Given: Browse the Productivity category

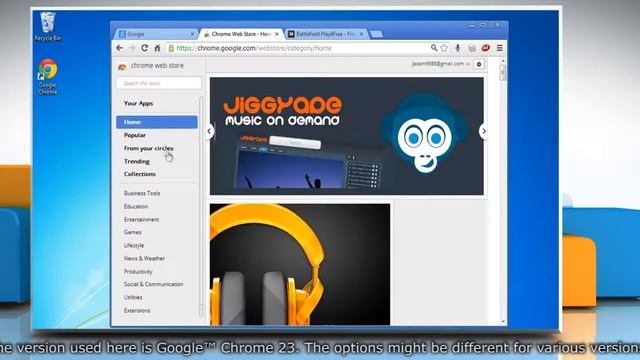Looking at the screenshot, I should (138, 271).
